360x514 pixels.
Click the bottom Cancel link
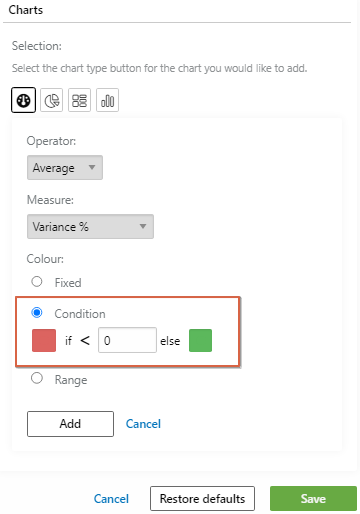[x=111, y=499]
